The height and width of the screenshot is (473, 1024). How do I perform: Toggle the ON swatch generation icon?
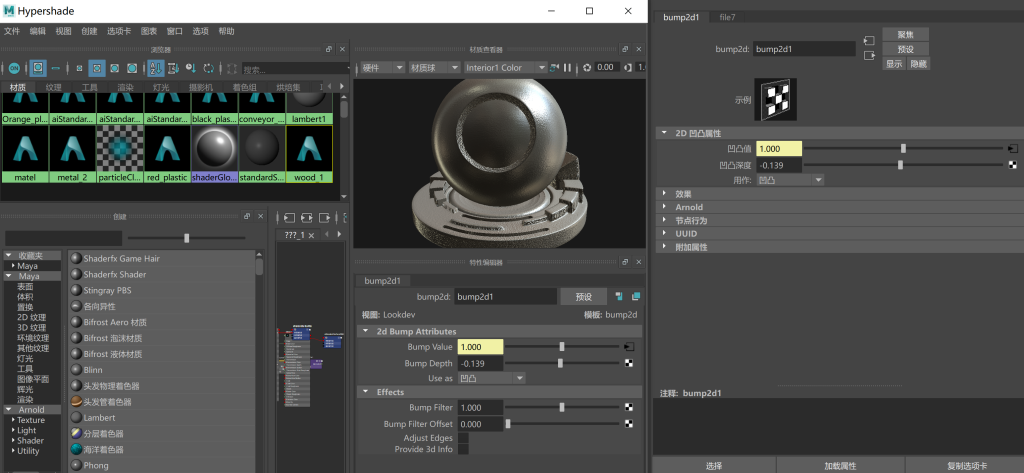(x=14, y=68)
